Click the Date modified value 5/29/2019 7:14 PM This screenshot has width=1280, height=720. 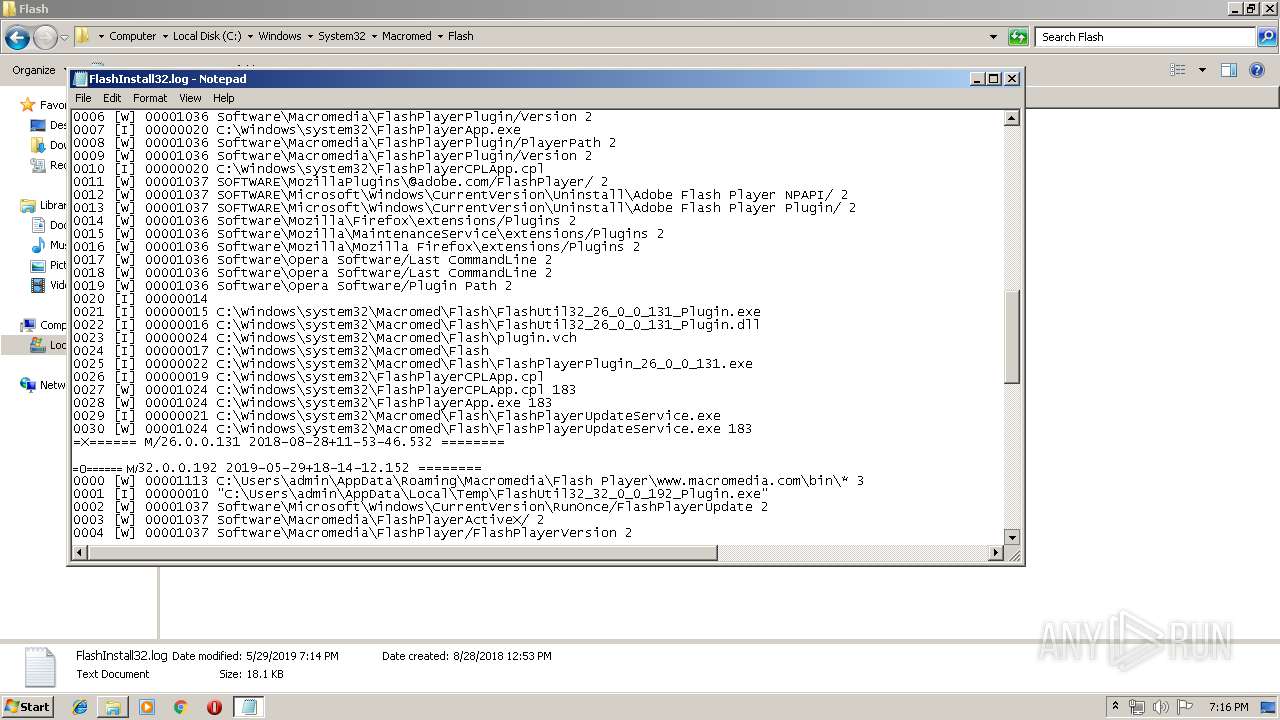(x=292, y=656)
